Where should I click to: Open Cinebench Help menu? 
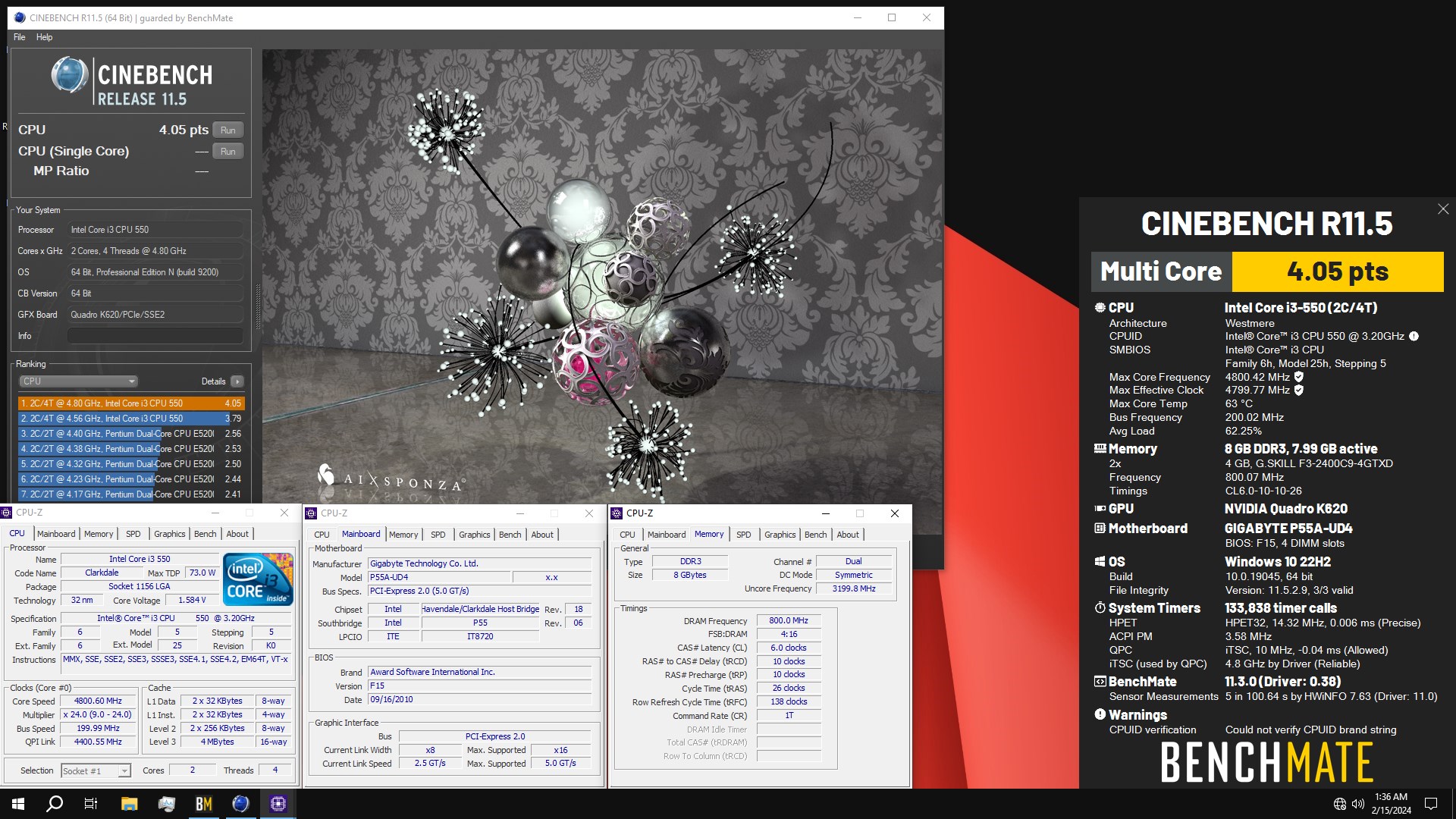[x=45, y=37]
